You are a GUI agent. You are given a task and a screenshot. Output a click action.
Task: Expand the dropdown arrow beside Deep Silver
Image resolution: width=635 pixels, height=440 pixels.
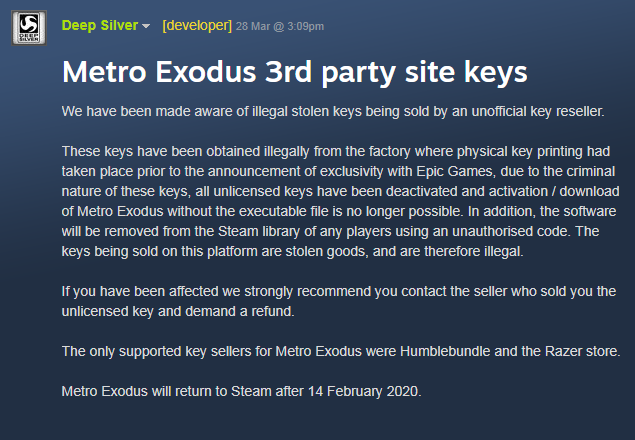point(146,25)
